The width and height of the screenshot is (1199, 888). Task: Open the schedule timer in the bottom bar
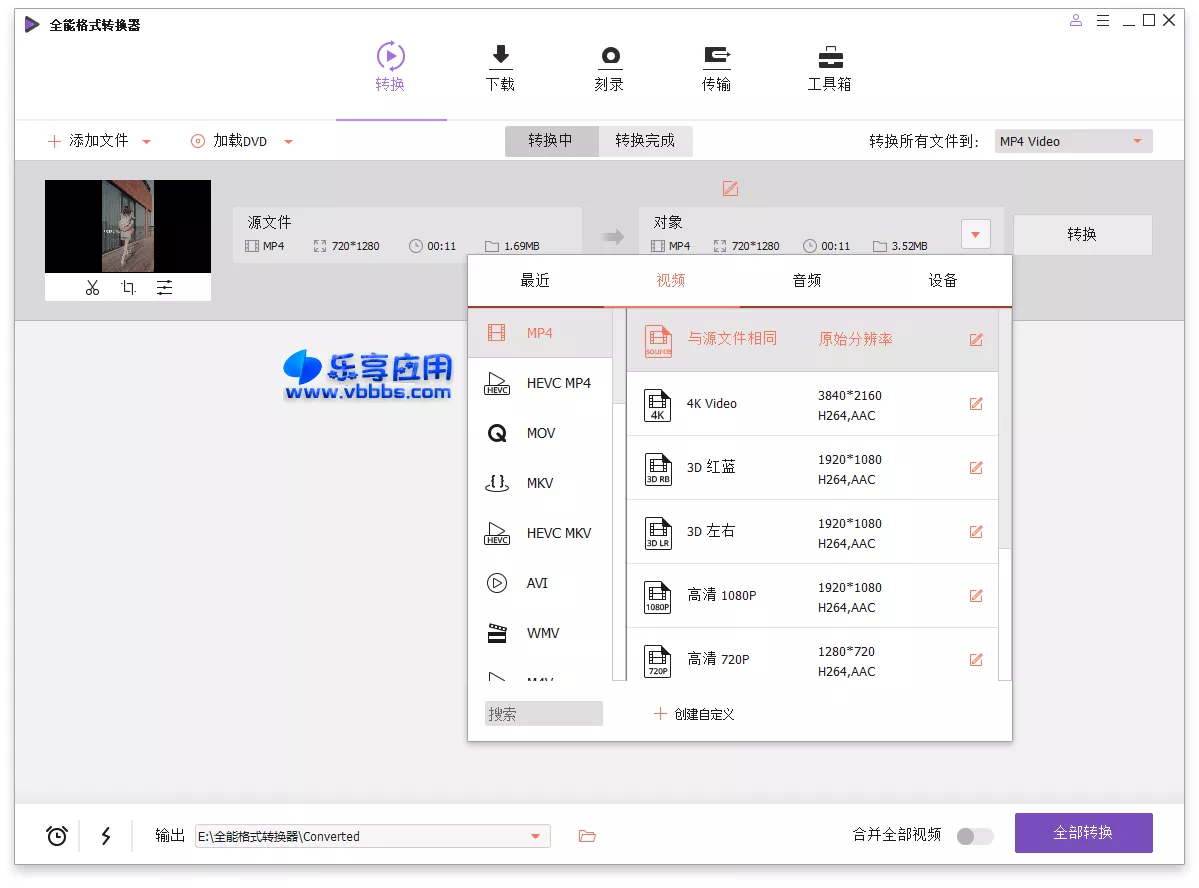(56, 835)
